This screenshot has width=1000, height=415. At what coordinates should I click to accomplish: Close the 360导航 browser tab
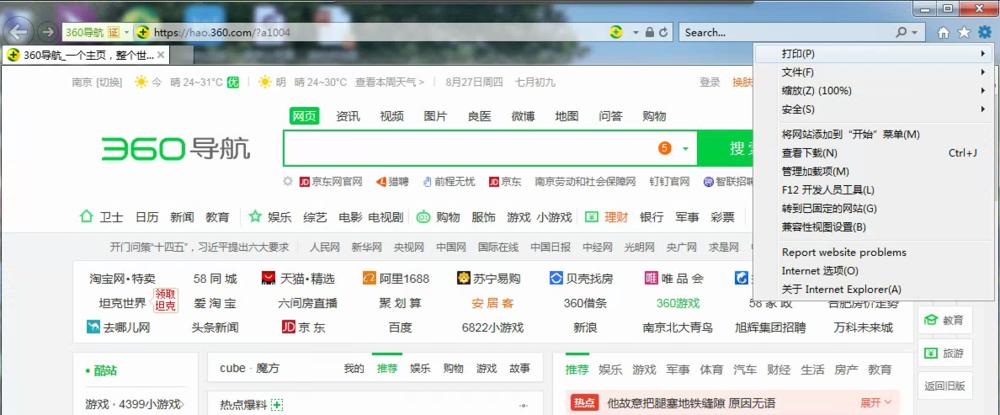tap(161, 55)
